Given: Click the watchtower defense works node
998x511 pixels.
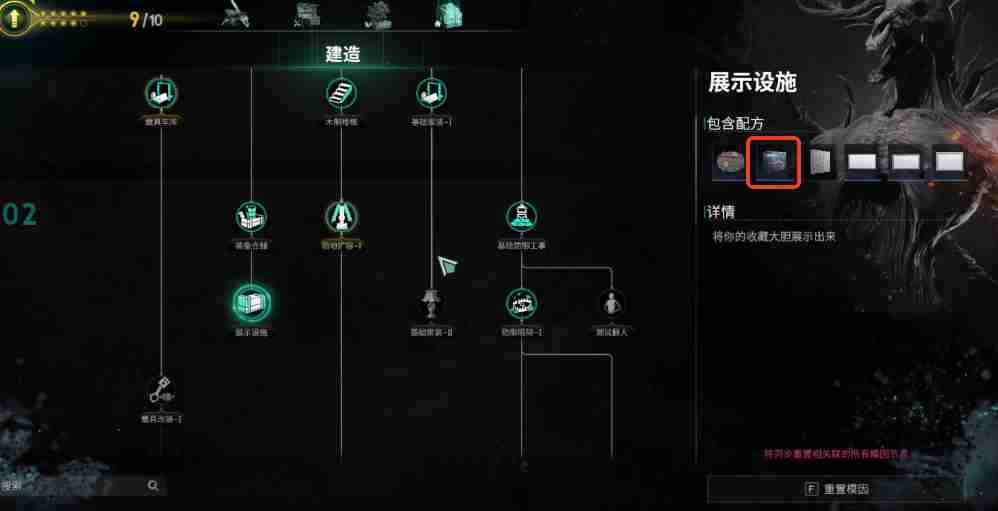Looking at the screenshot, I should coord(522,217).
